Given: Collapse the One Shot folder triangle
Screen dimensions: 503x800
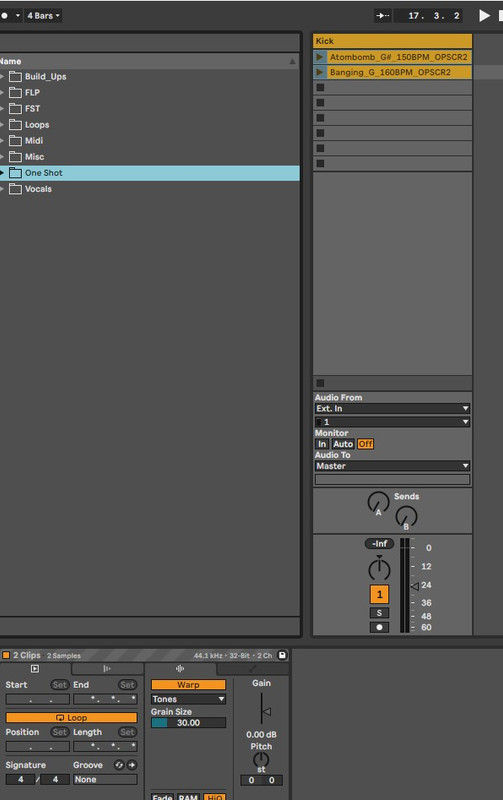Looking at the screenshot, I should [2, 173].
